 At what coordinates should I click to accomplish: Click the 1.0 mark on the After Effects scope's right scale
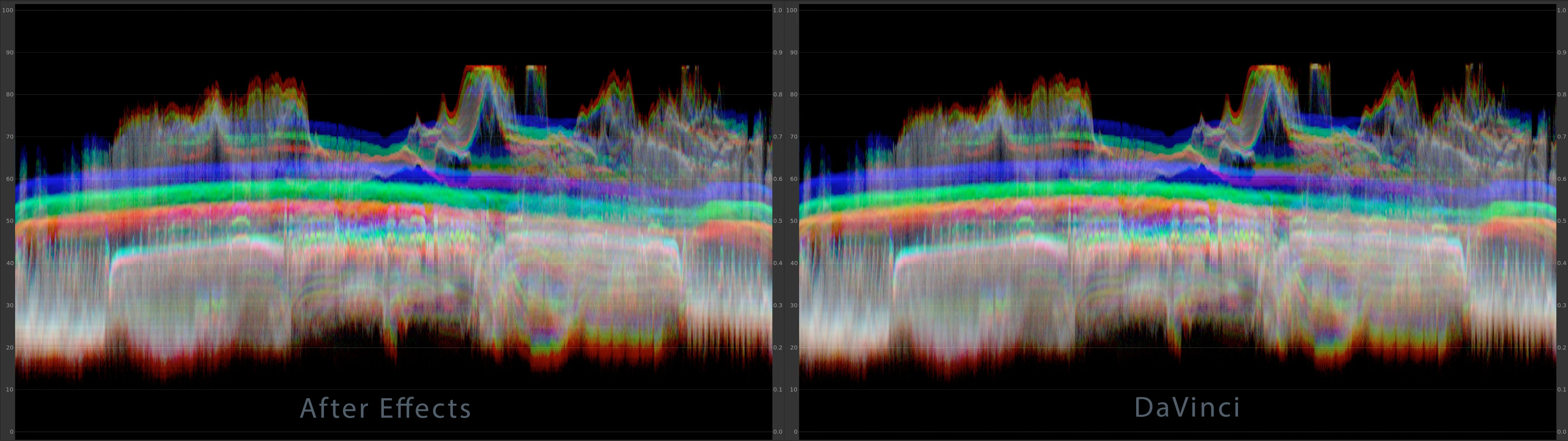point(777,10)
